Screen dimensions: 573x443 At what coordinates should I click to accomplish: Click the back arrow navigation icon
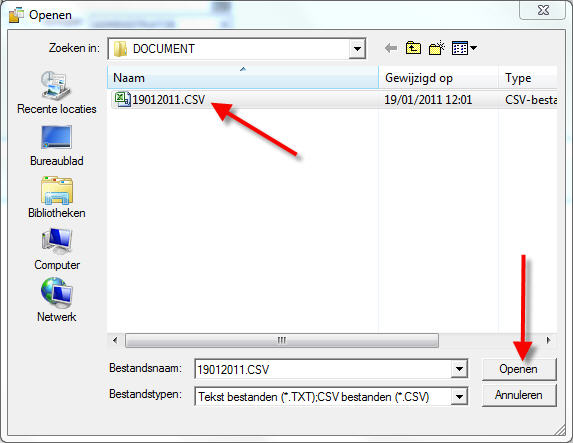(391, 48)
